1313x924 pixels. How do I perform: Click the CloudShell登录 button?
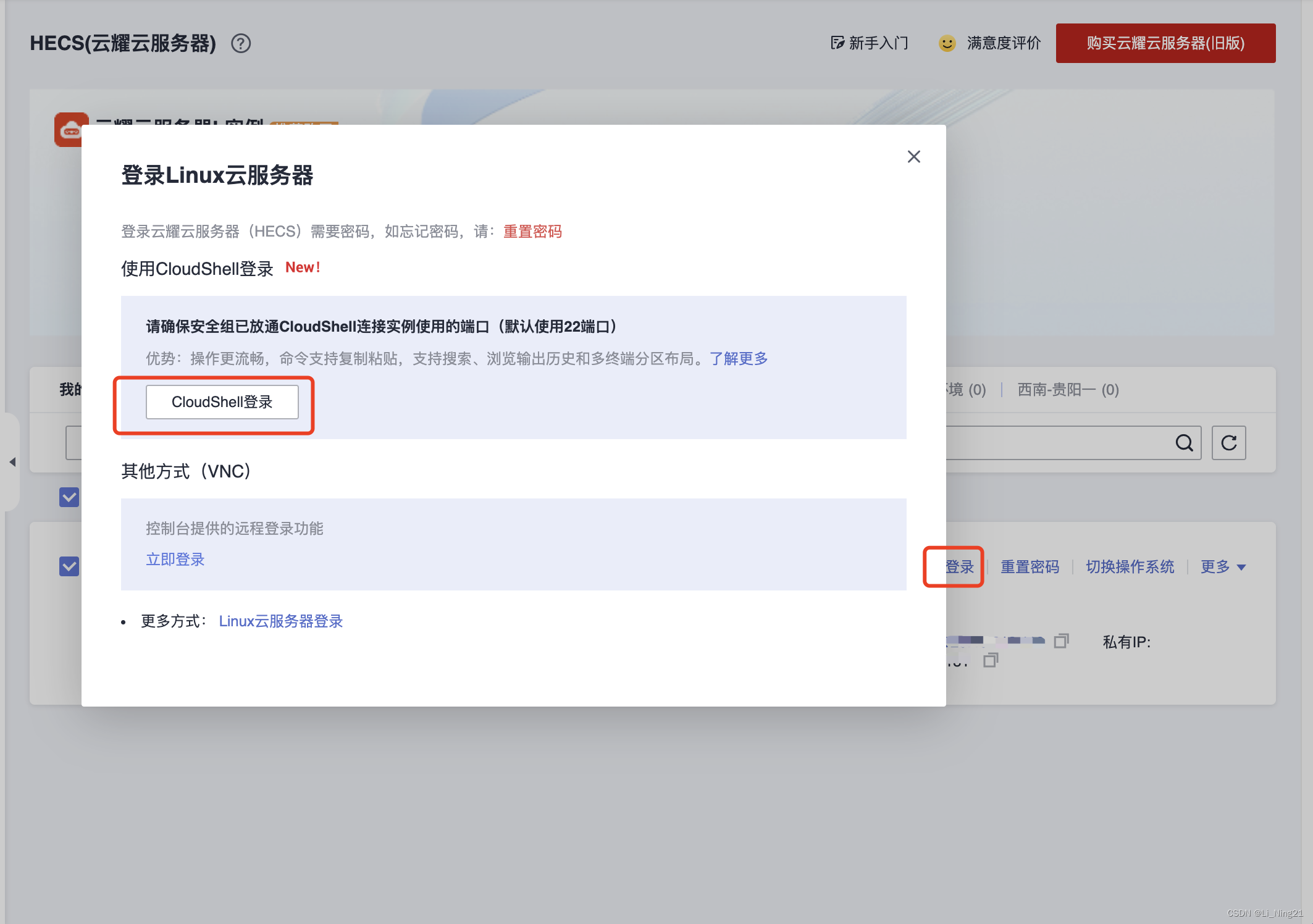pyautogui.click(x=224, y=402)
